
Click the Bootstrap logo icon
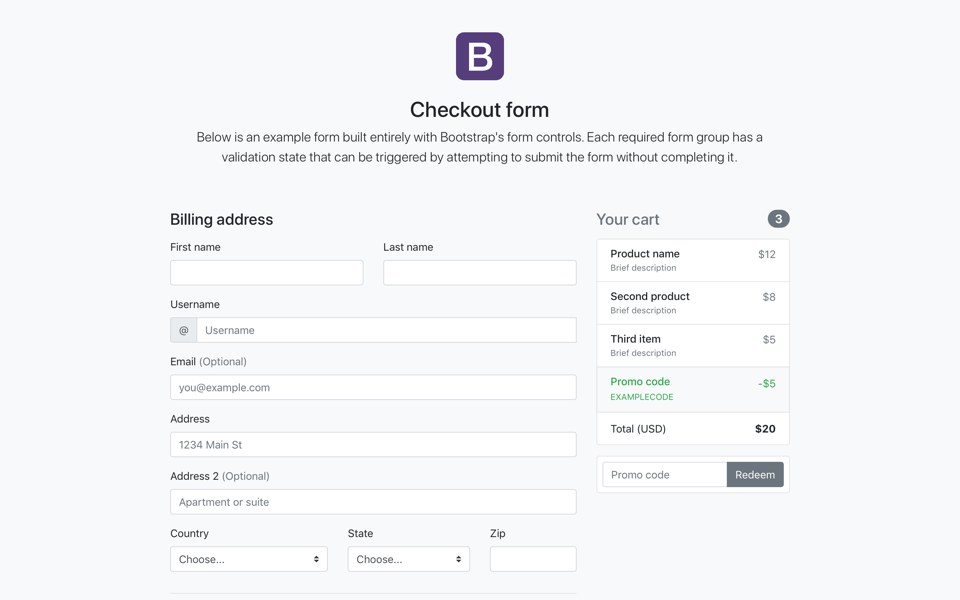[x=479, y=56]
